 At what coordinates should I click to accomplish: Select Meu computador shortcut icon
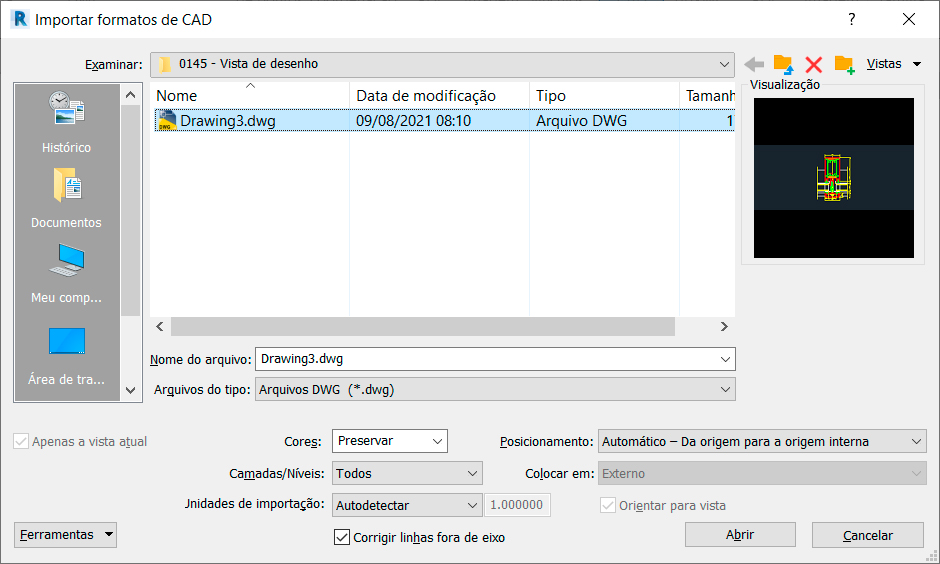pyautogui.click(x=66, y=272)
